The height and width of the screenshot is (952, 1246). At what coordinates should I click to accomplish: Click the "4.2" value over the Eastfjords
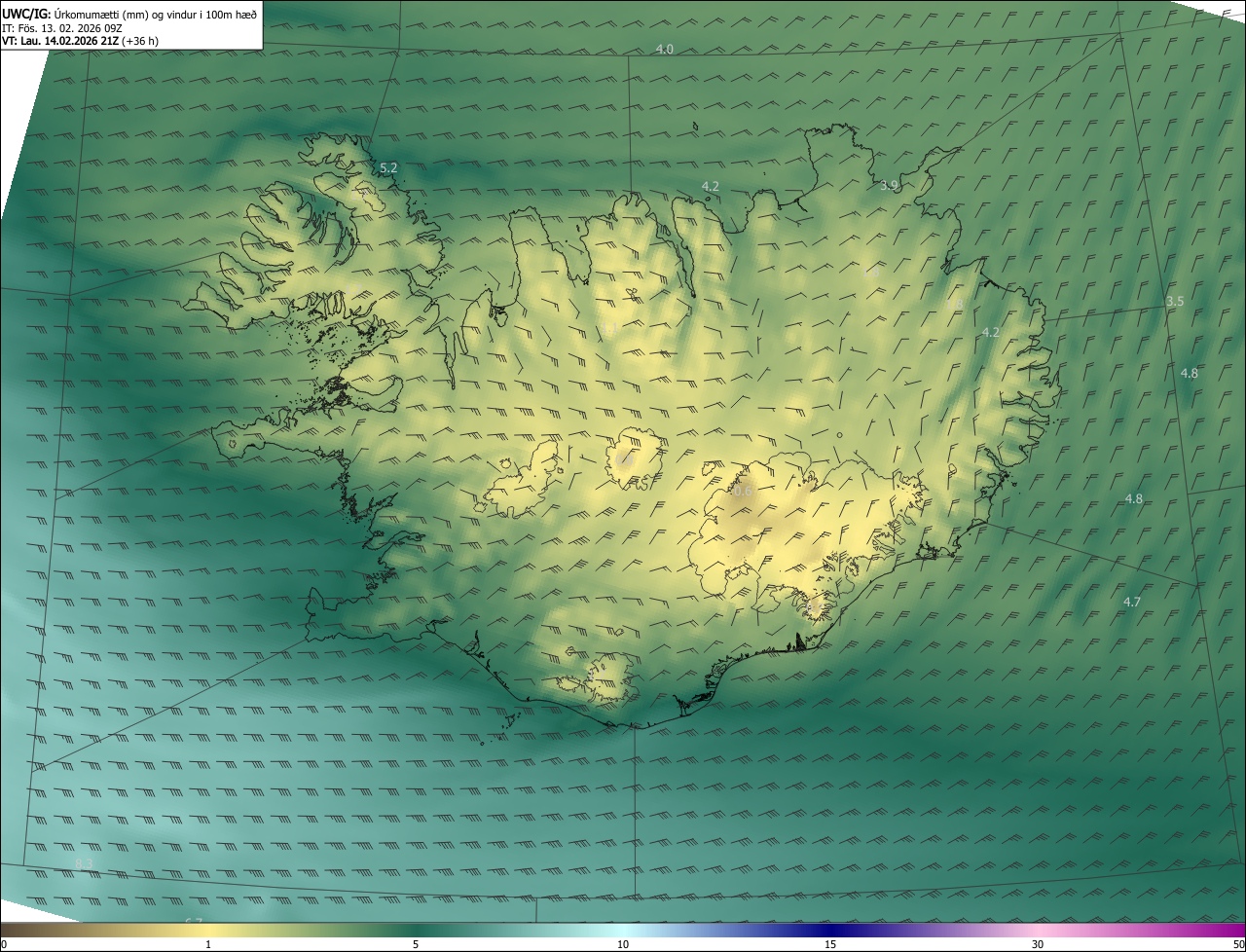click(990, 332)
